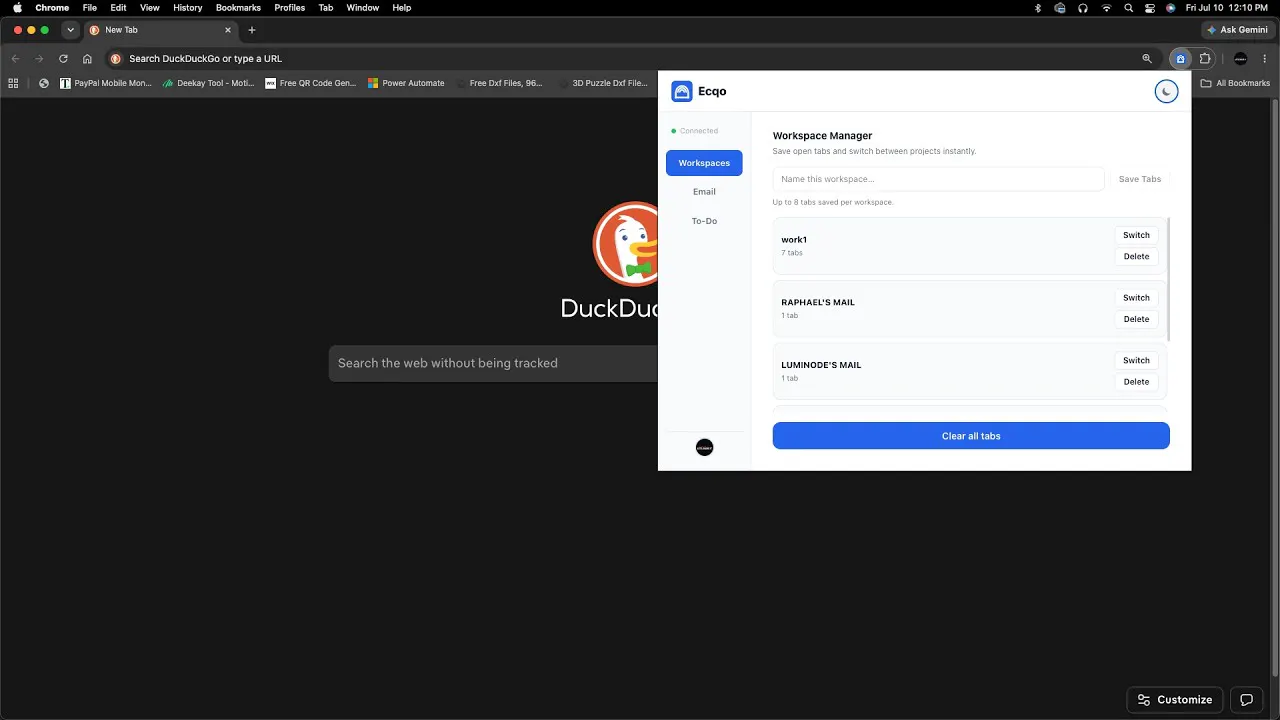
Task: Close the New Tab tab
Action: pyautogui.click(x=228, y=30)
